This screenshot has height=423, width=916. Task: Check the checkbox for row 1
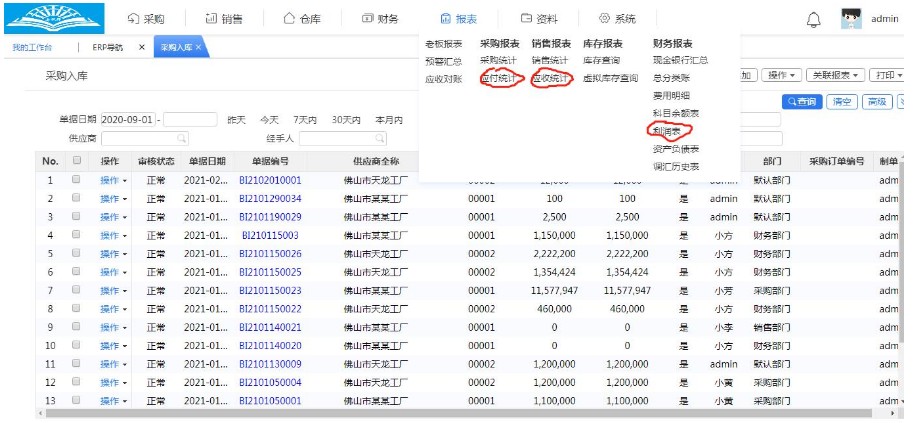click(x=76, y=180)
